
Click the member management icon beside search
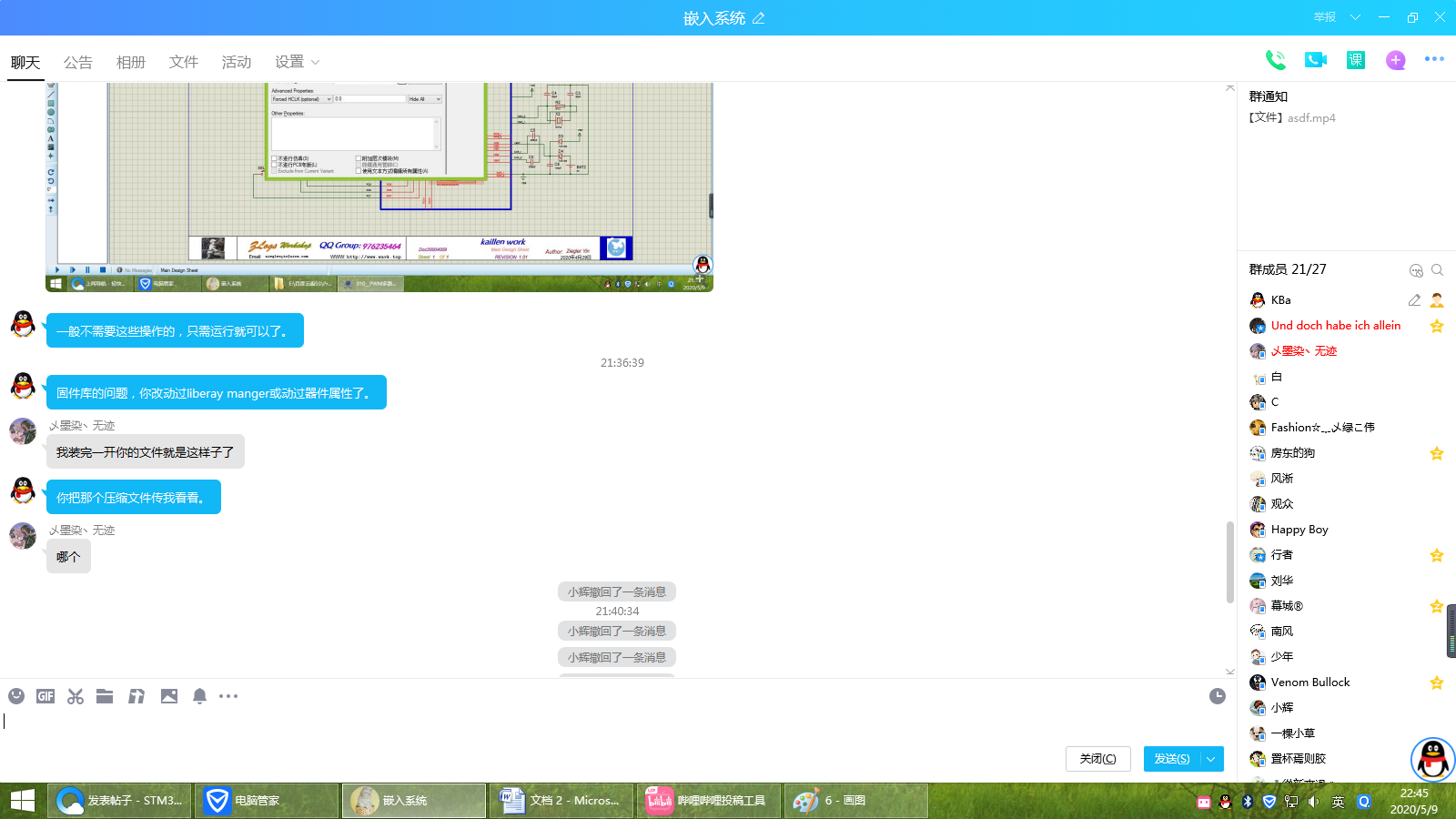point(1416,270)
